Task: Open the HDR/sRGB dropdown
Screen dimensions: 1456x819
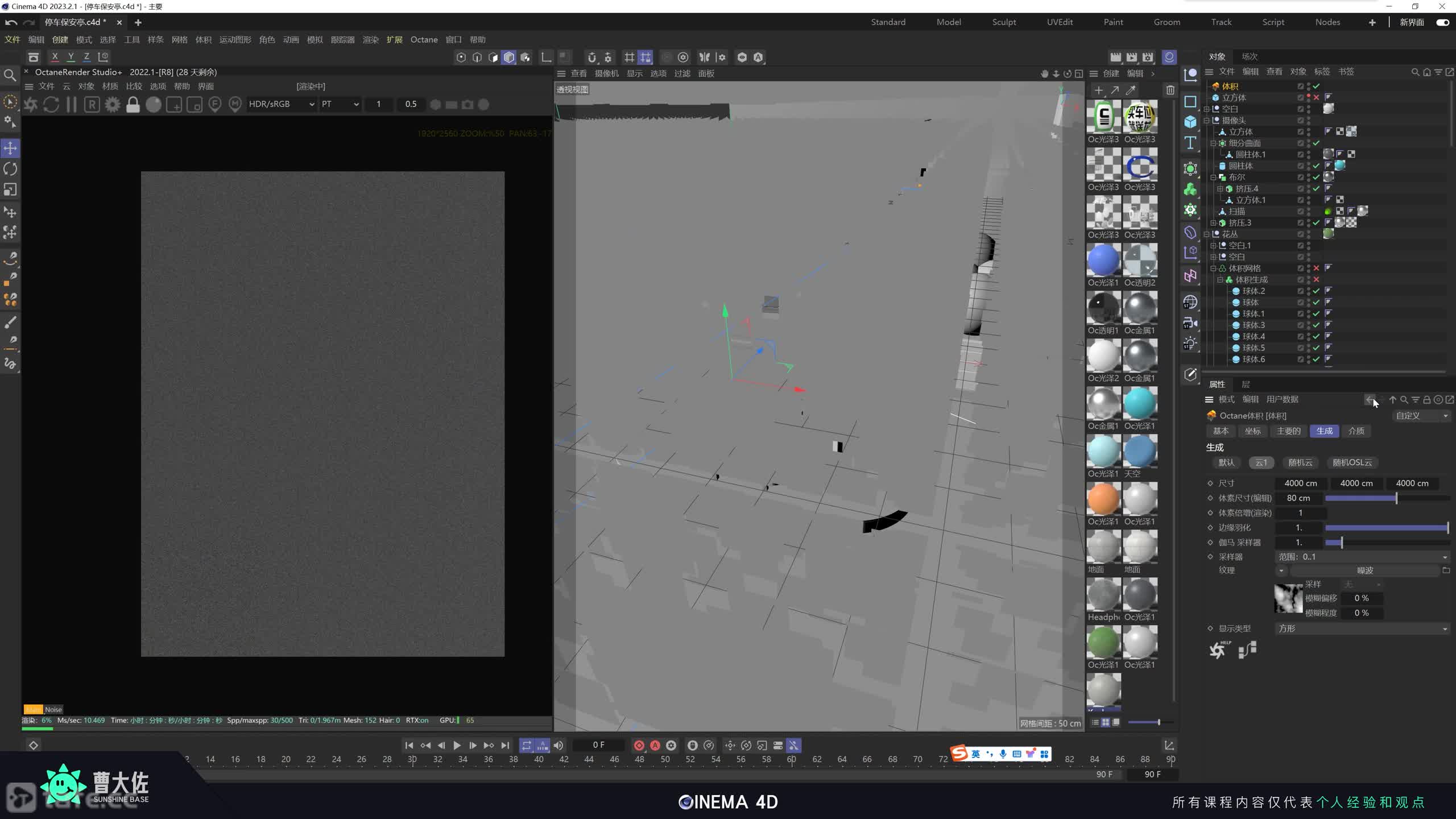Action: (282, 104)
